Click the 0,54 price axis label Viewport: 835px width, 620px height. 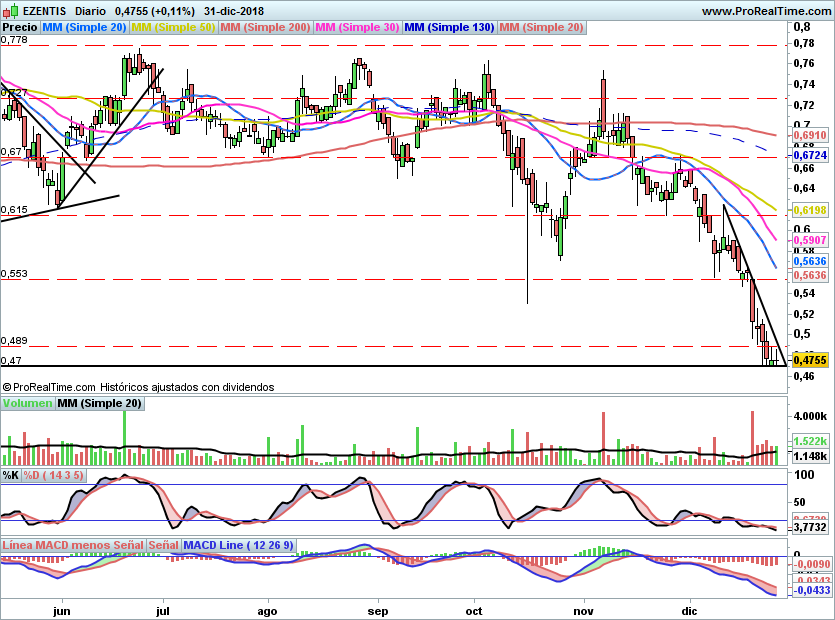point(804,293)
